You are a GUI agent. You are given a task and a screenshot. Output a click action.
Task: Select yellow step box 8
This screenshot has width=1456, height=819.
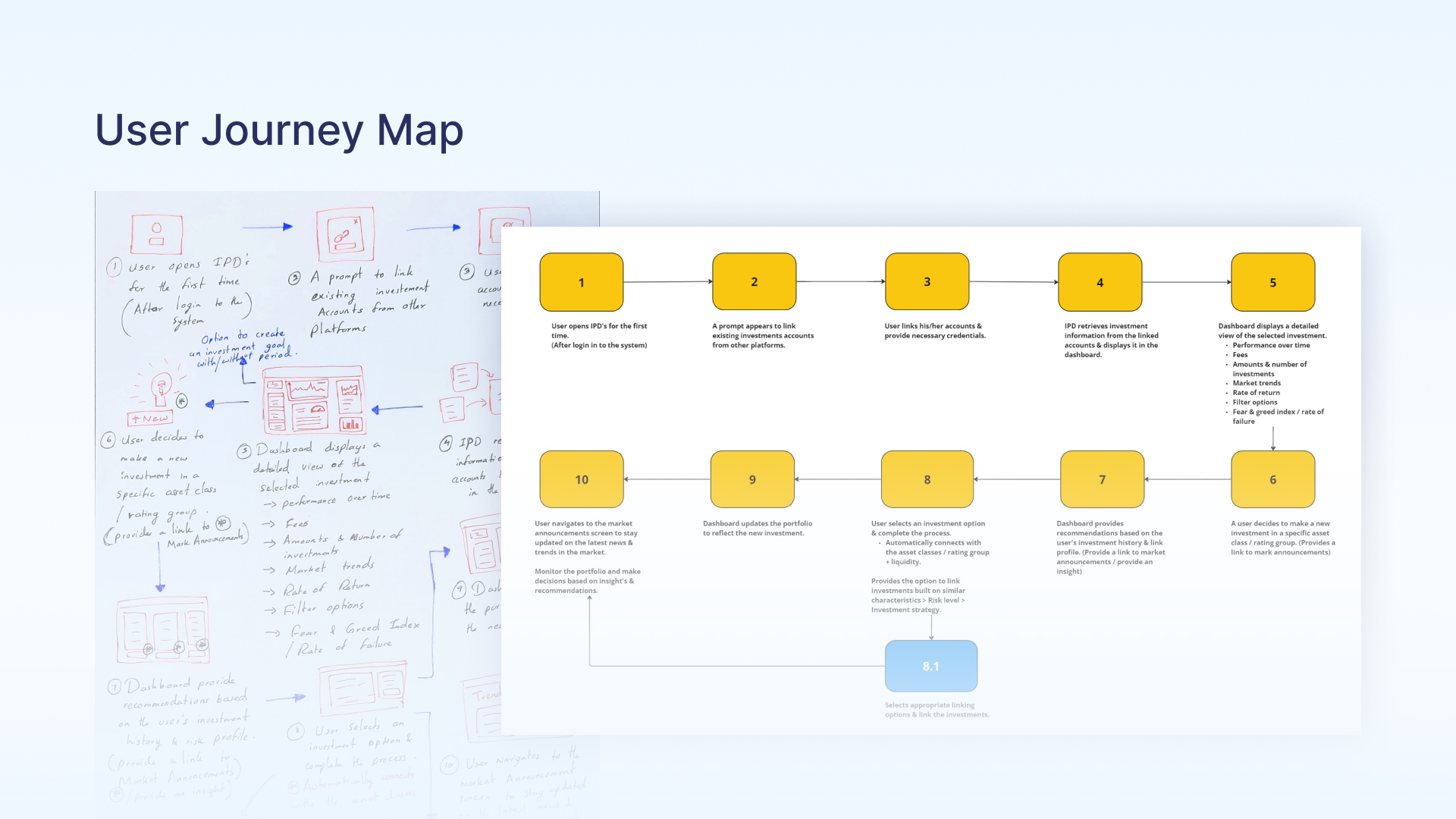[x=927, y=479]
